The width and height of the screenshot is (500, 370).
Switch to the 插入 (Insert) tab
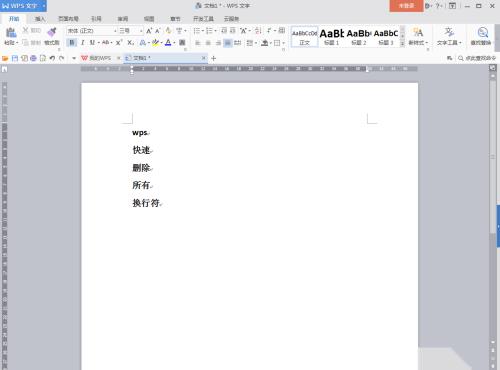click(x=40, y=19)
